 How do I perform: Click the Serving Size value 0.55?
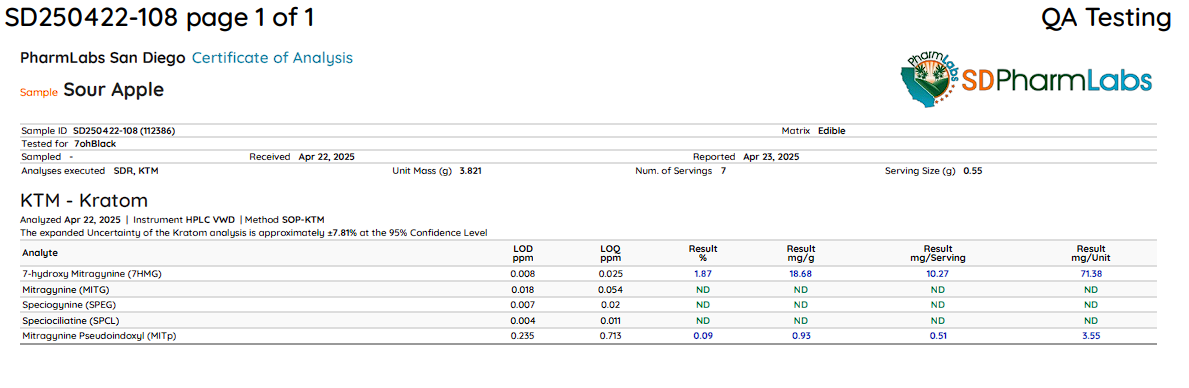pos(973,171)
